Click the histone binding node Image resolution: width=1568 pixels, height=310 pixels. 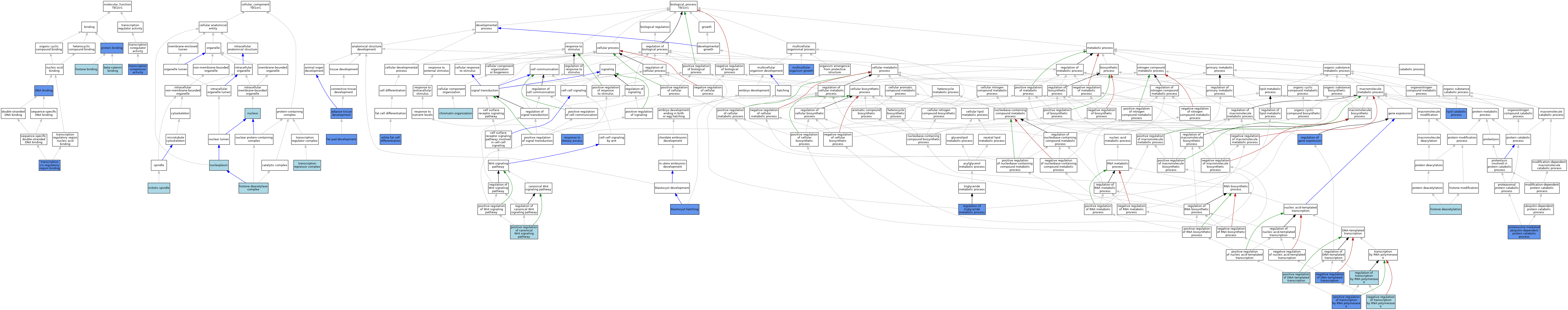pos(87,69)
